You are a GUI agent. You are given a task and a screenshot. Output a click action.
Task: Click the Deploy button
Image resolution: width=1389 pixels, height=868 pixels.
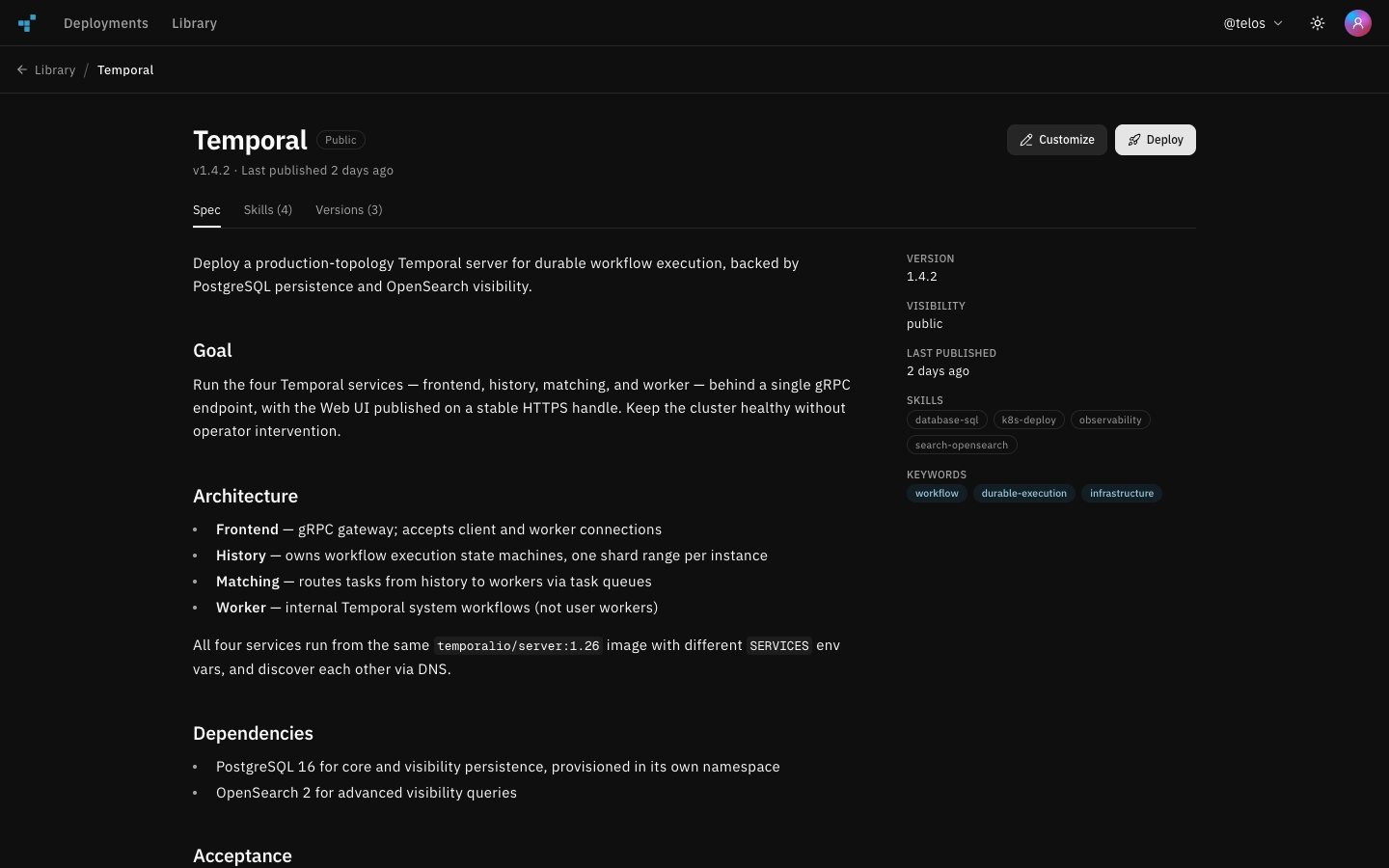pos(1156,140)
